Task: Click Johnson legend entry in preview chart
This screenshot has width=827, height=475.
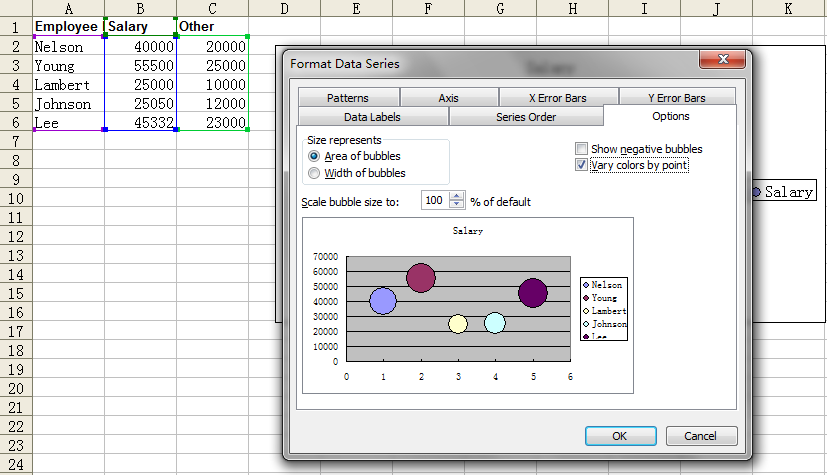Action: (604, 324)
